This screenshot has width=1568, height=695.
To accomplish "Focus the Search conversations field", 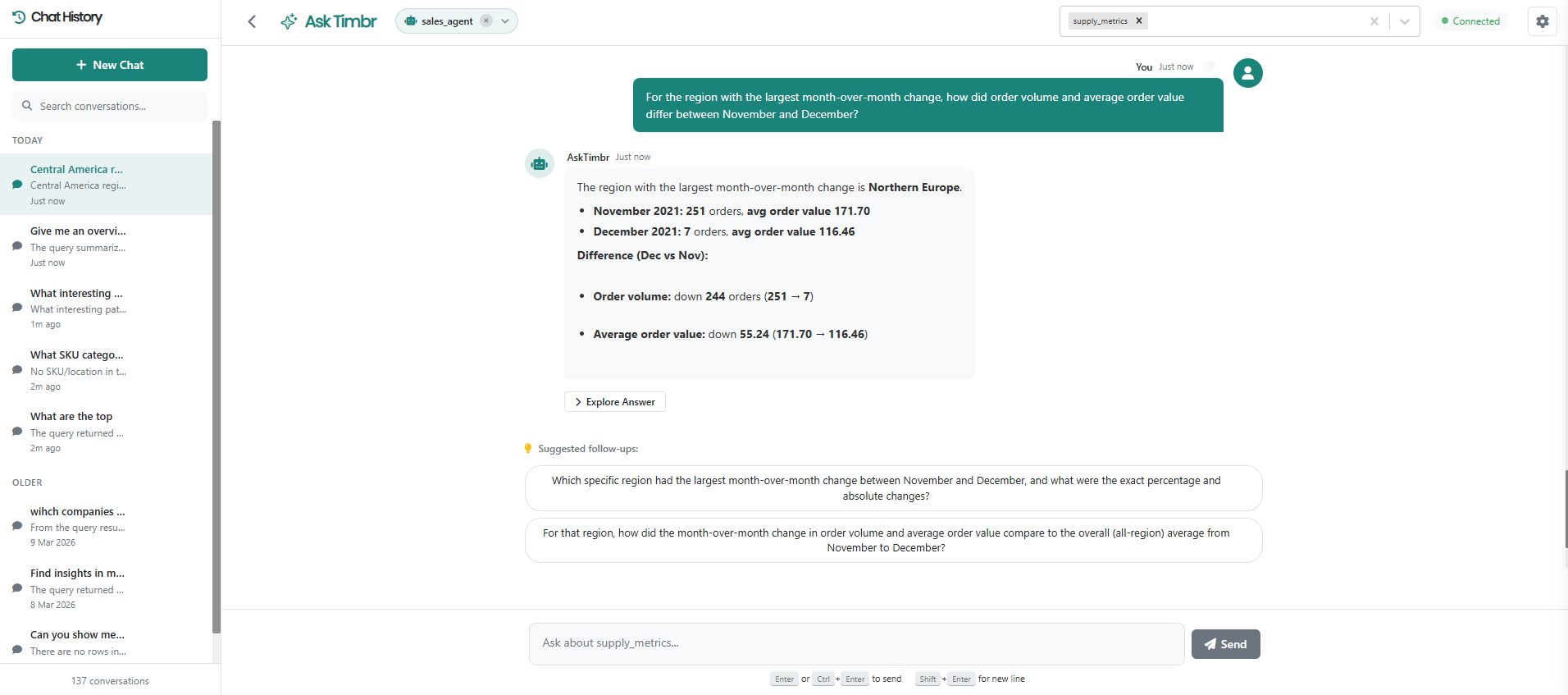I will [110, 106].
